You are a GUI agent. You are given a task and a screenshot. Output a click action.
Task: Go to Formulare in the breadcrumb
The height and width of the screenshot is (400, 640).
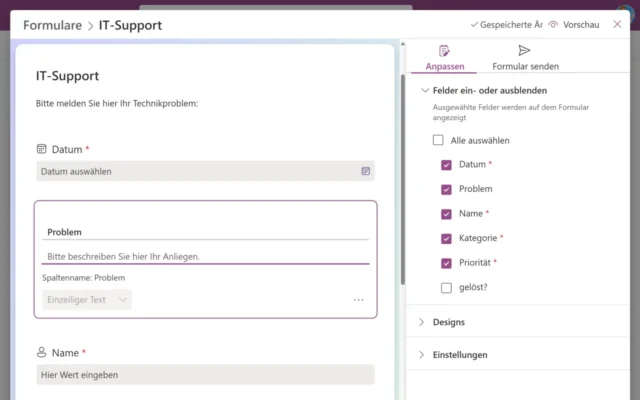[x=51, y=25]
